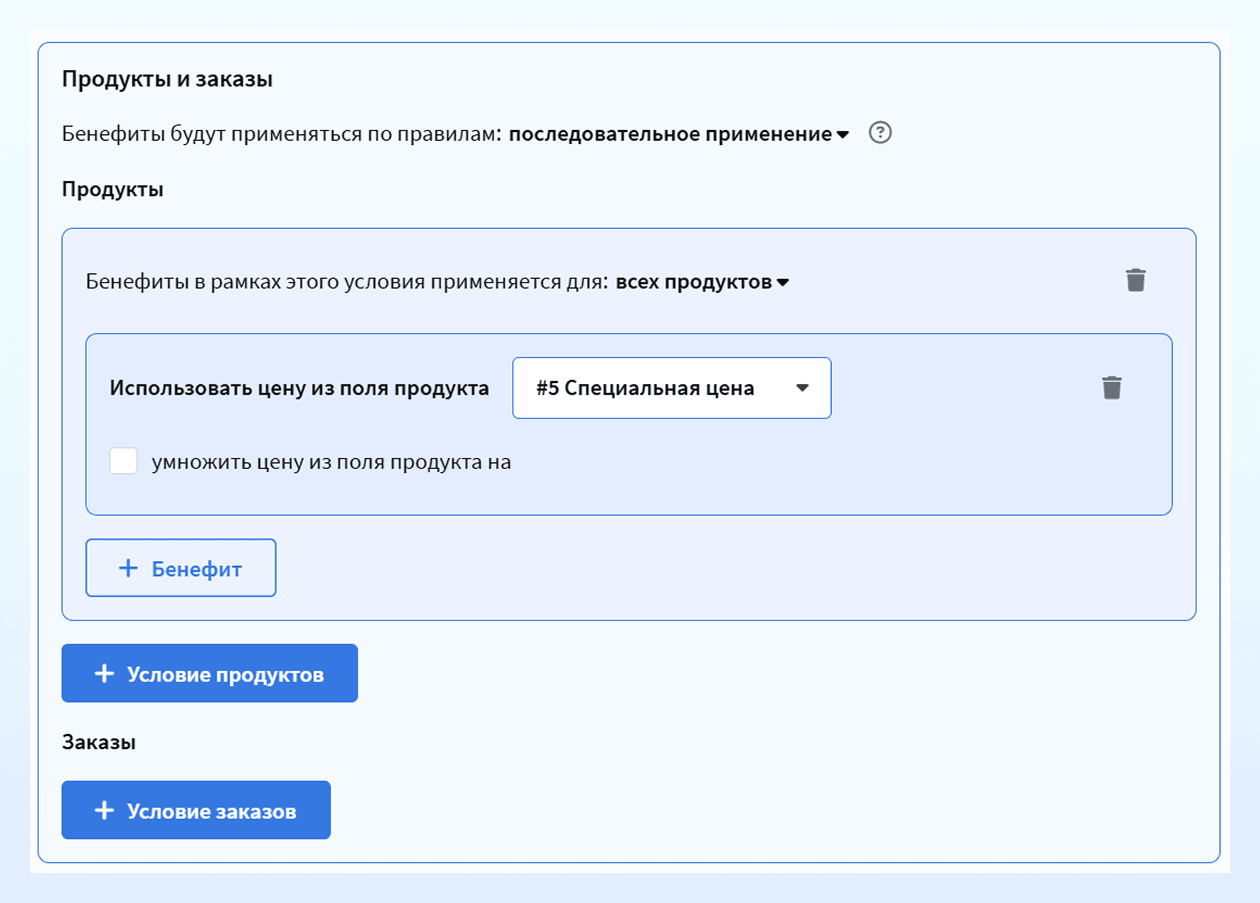The image size is (1260, 903).
Task: Click the Заказы section heading
Action: pos(99,742)
